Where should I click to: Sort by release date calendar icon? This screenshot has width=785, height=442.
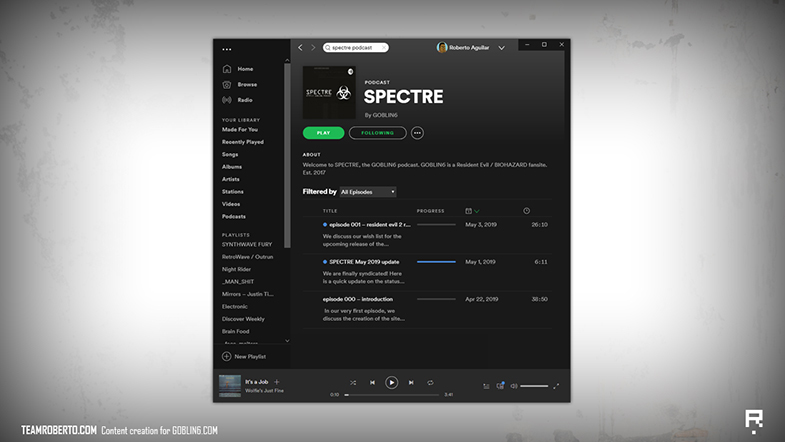(469, 211)
